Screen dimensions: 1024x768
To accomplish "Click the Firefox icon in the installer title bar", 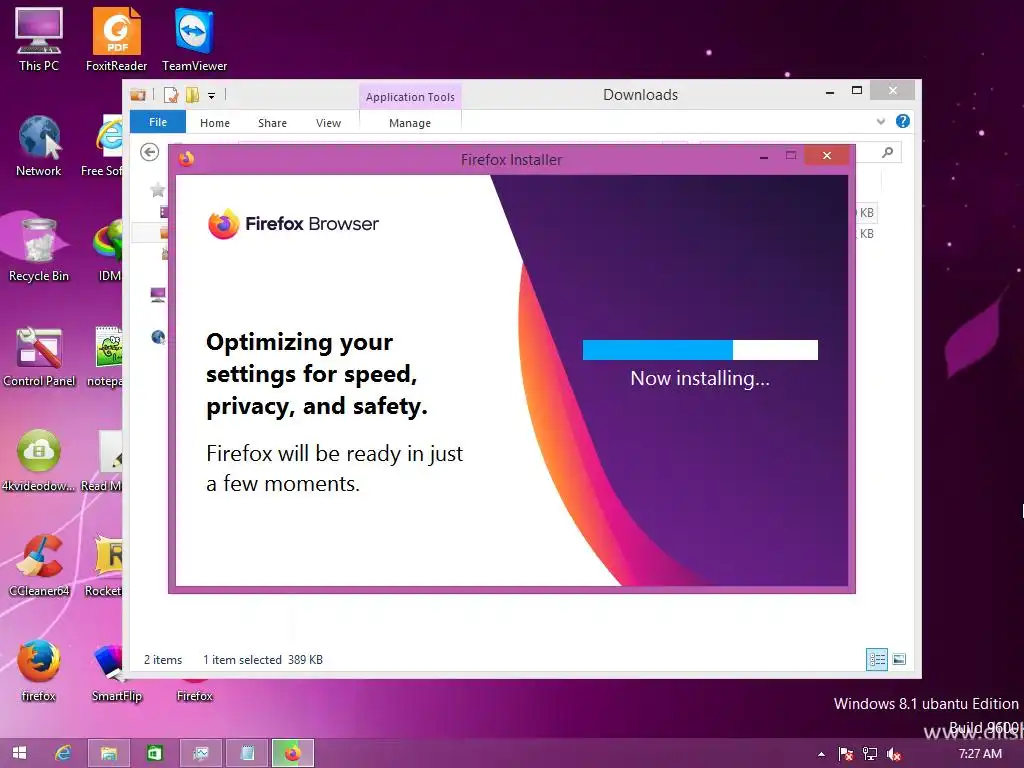I will point(186,158).
